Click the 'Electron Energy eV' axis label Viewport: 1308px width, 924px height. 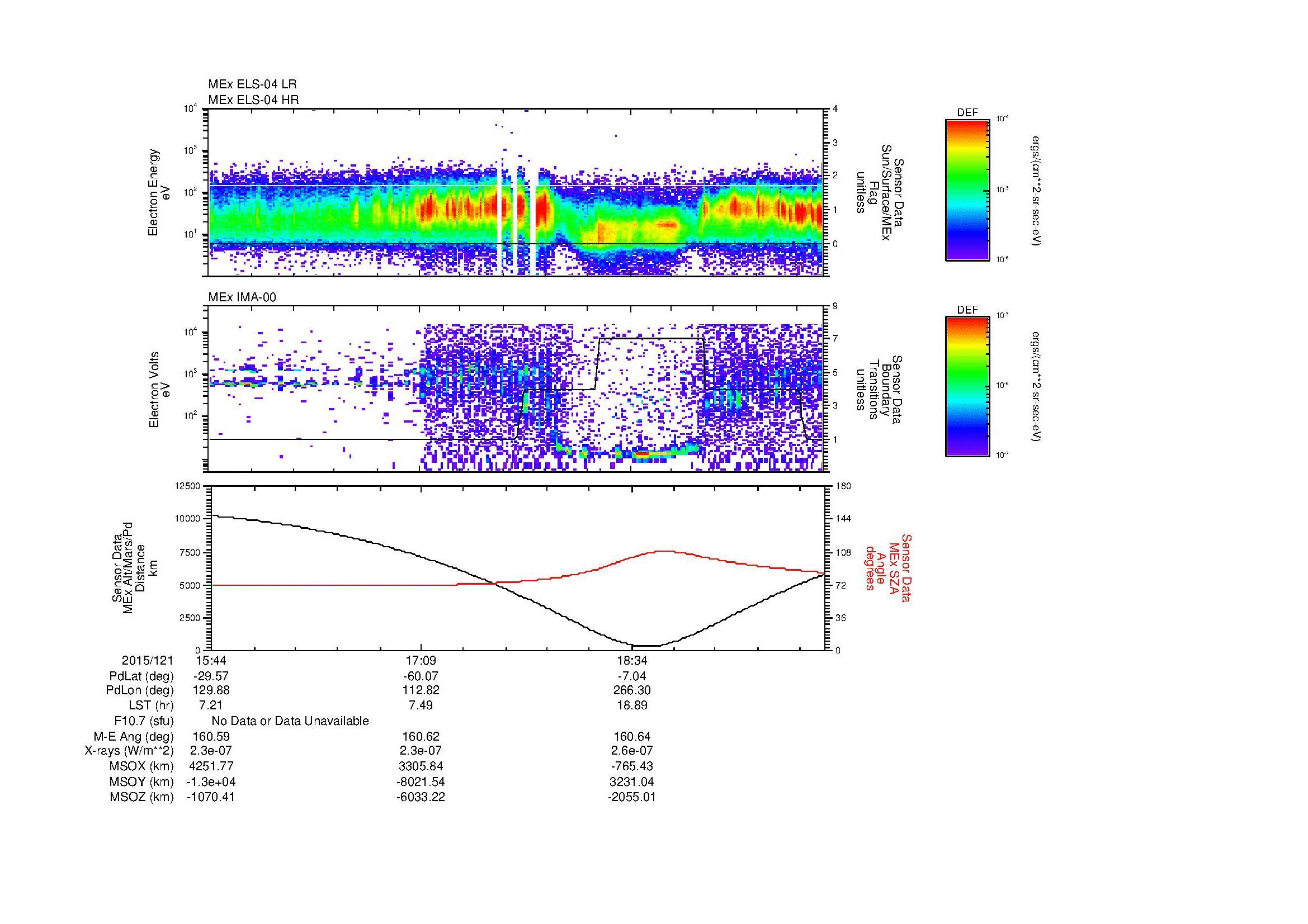pos(159,192)
